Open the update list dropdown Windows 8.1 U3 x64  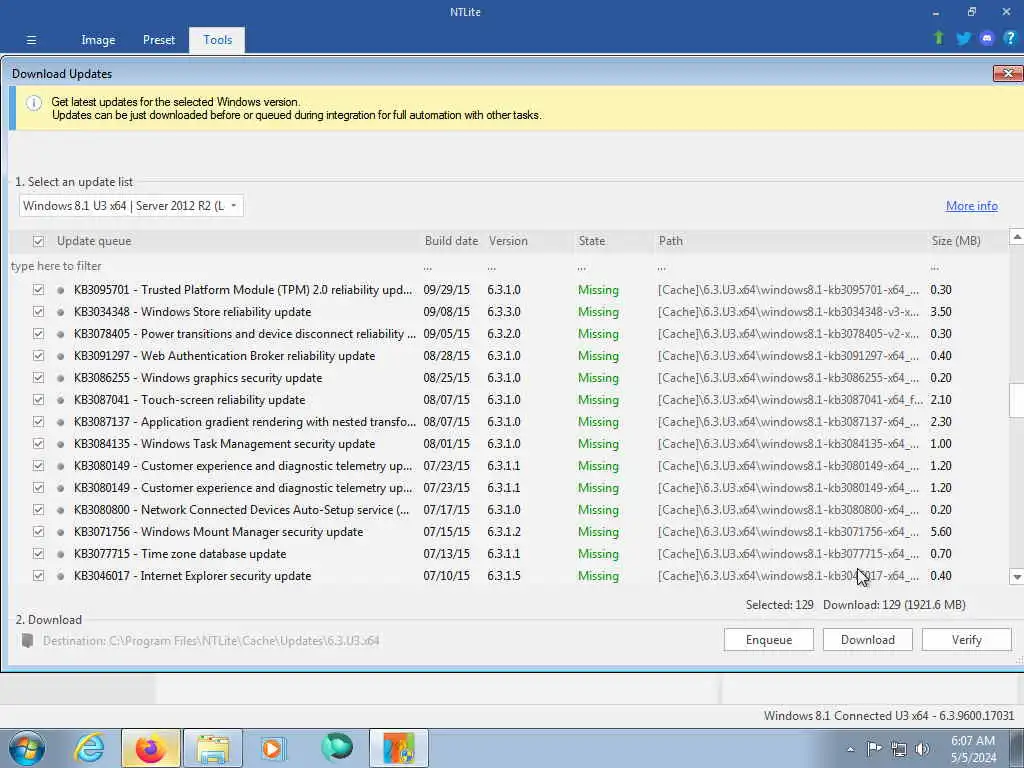(131, 206)
